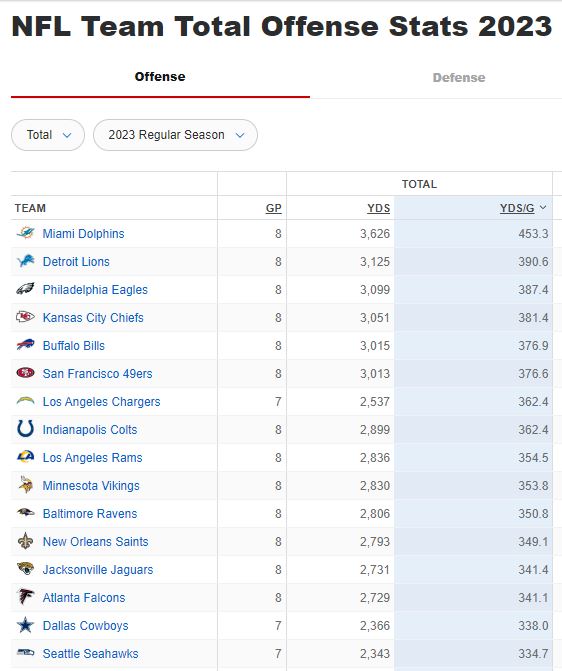Open the Buffalo Bills team link
Viewport: 562px width, 671px height.
point(74,346)
